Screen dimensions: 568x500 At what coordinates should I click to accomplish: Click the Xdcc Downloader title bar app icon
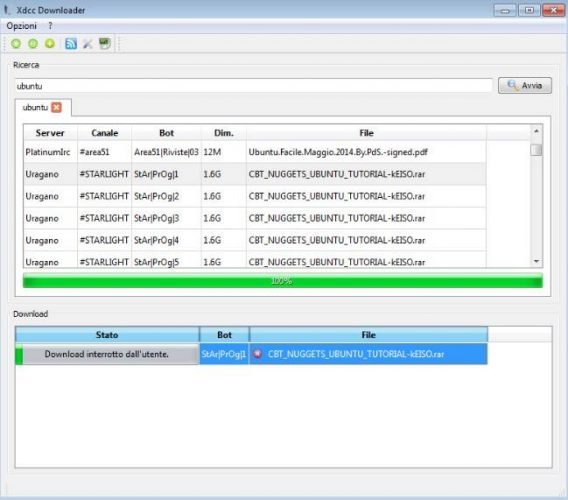(6, 10)
